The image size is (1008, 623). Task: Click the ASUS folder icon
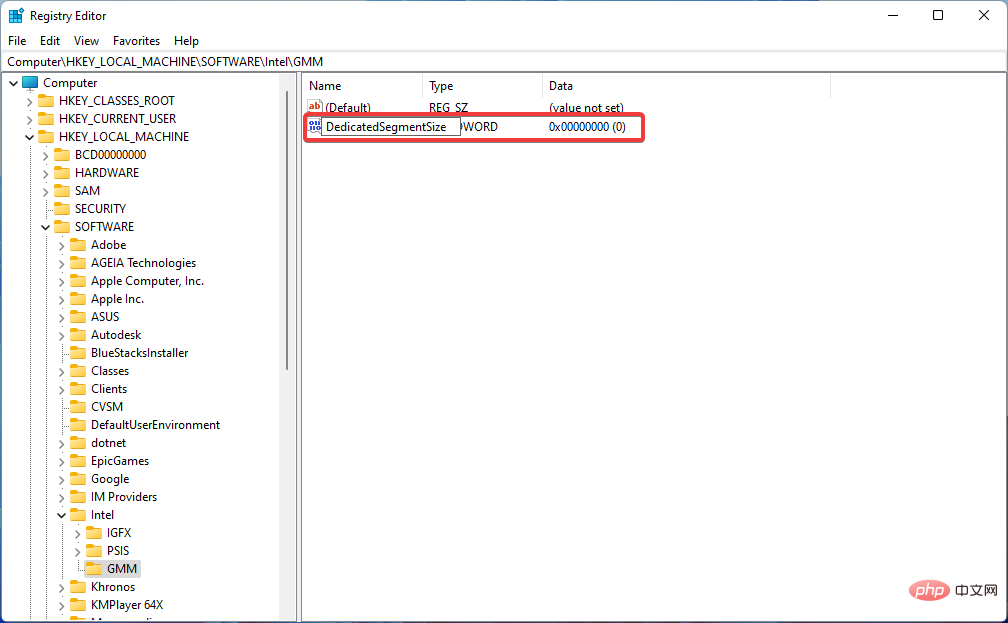click(x=78, y=317)
